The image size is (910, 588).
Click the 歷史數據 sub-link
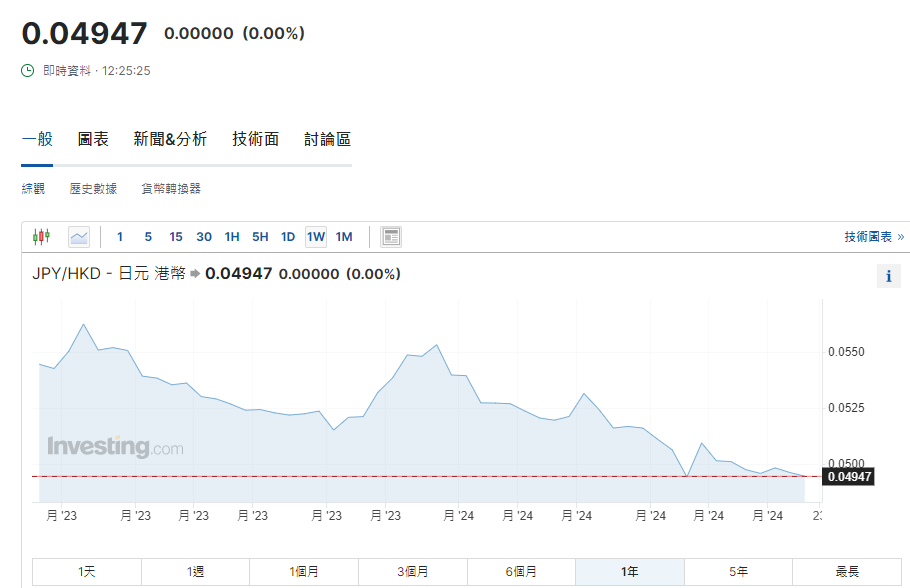[x=93, y=188]
